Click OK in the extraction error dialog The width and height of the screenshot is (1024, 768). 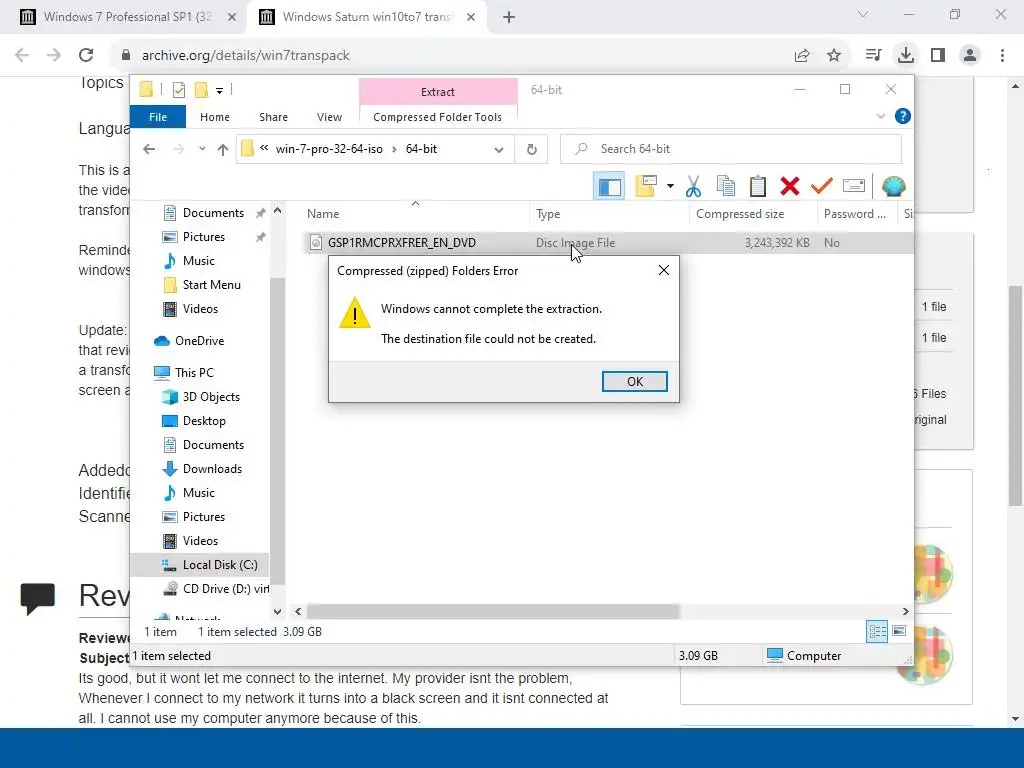point(634,381)
